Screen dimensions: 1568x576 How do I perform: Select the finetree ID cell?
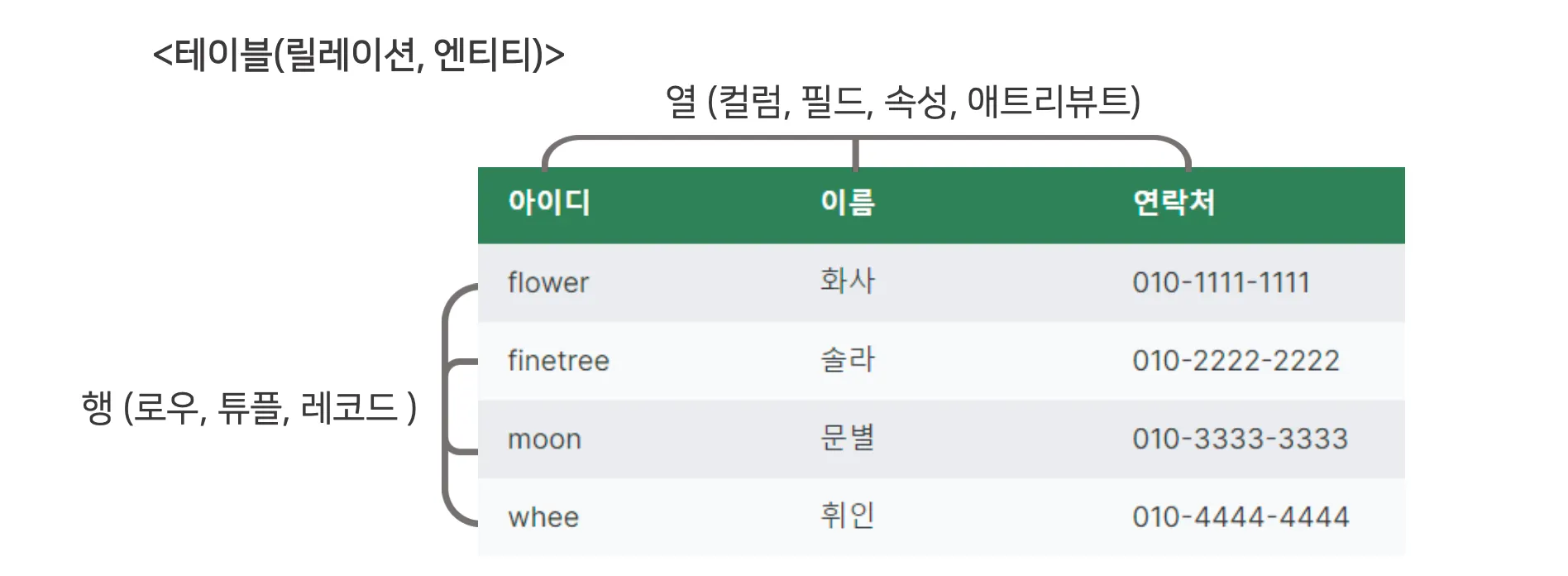pyautogui.click(x=558, y=361)
